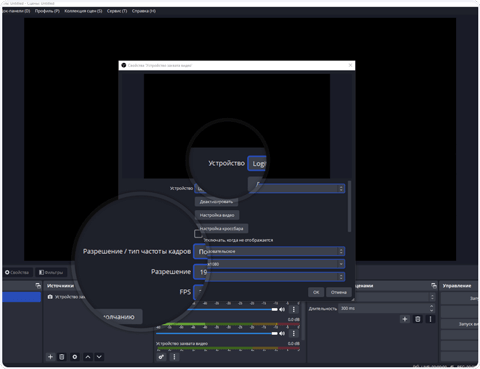Open audio mixer menu dots at bottom

click(174, 357)
